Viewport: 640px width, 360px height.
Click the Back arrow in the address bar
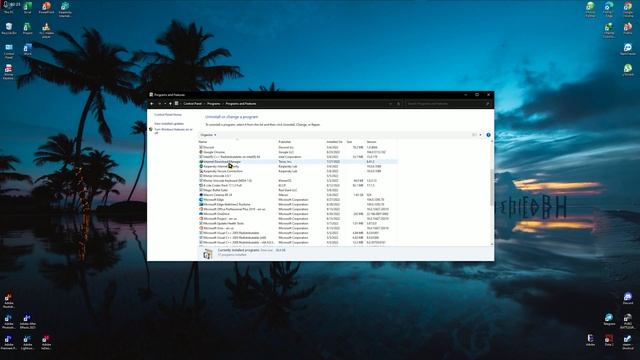152,104
